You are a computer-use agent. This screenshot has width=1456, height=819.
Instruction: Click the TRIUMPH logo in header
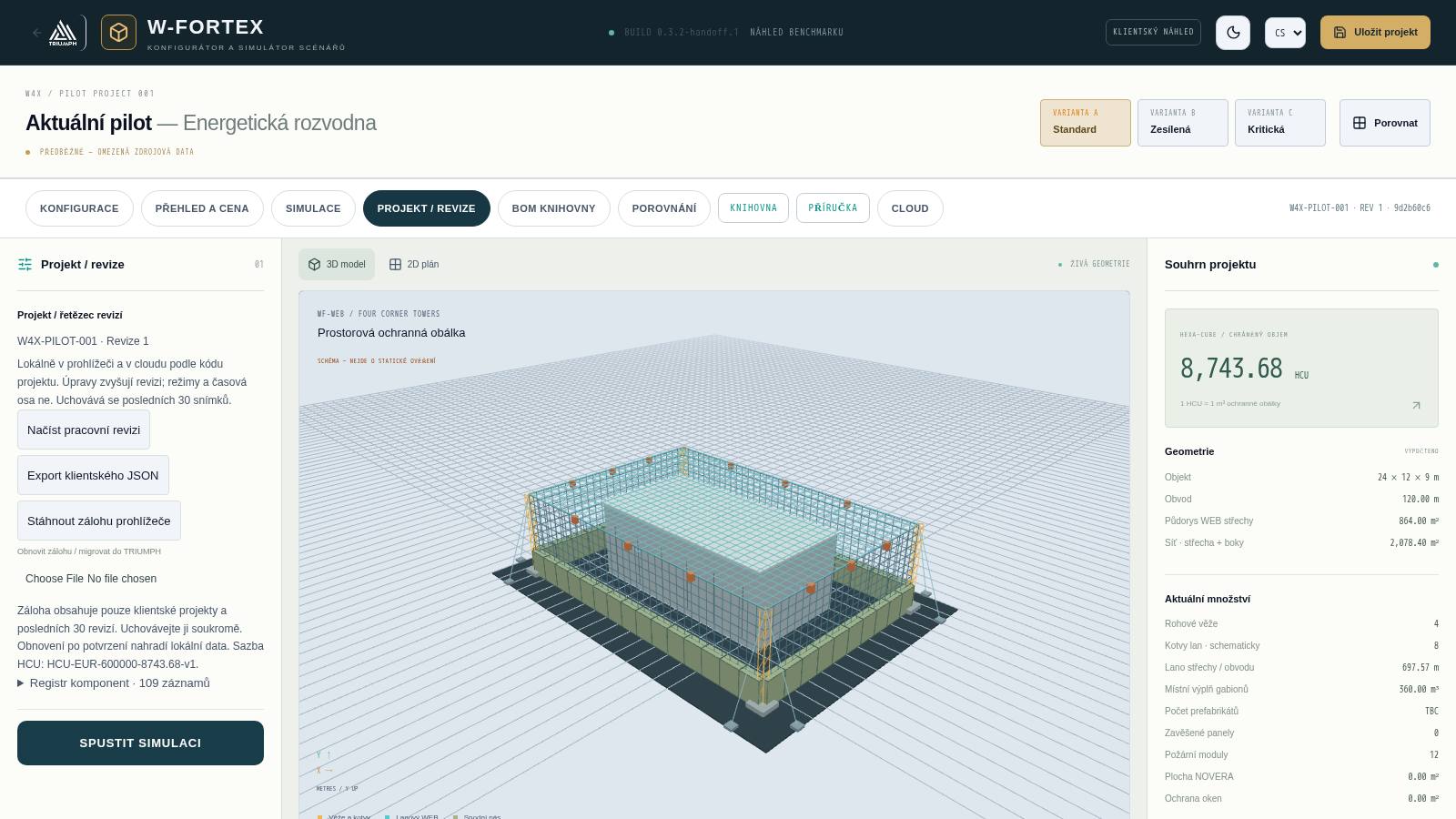click(x=63, y=33)
